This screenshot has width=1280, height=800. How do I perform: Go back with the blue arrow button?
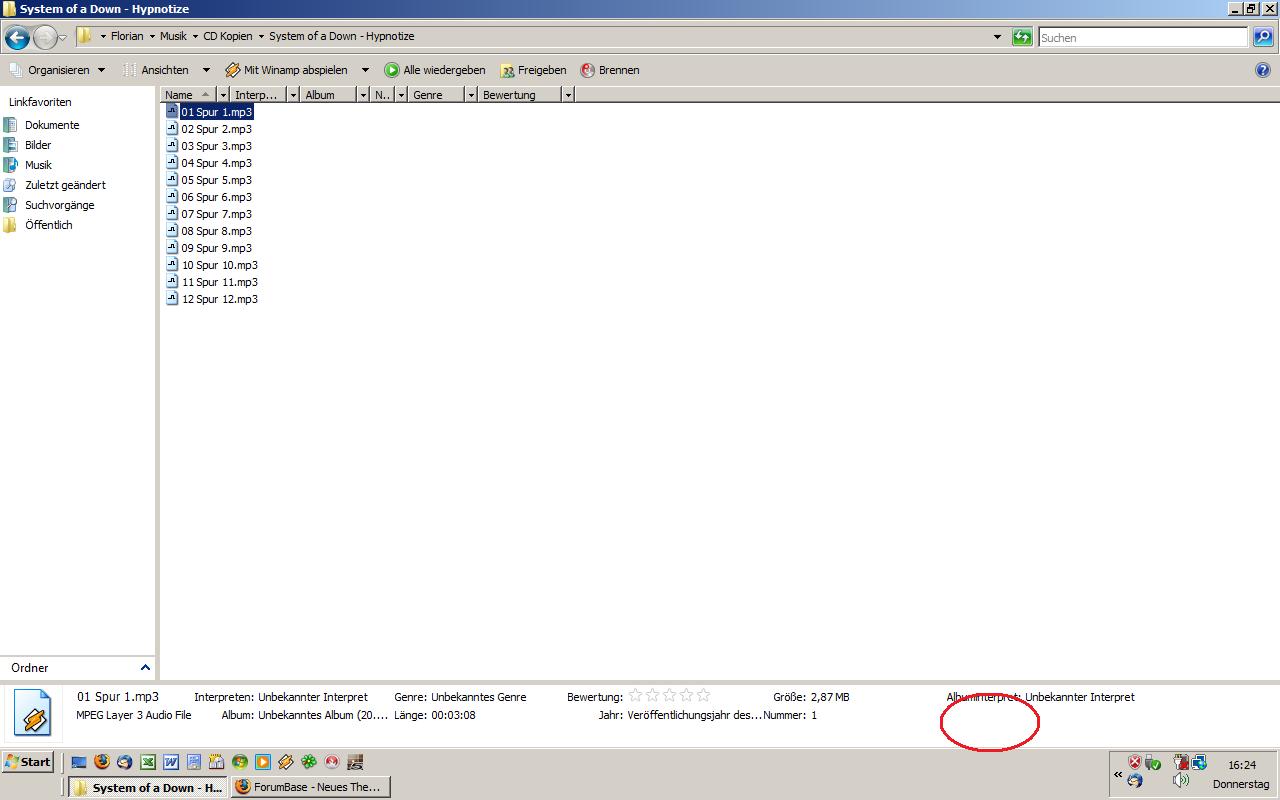coord(17,38)
